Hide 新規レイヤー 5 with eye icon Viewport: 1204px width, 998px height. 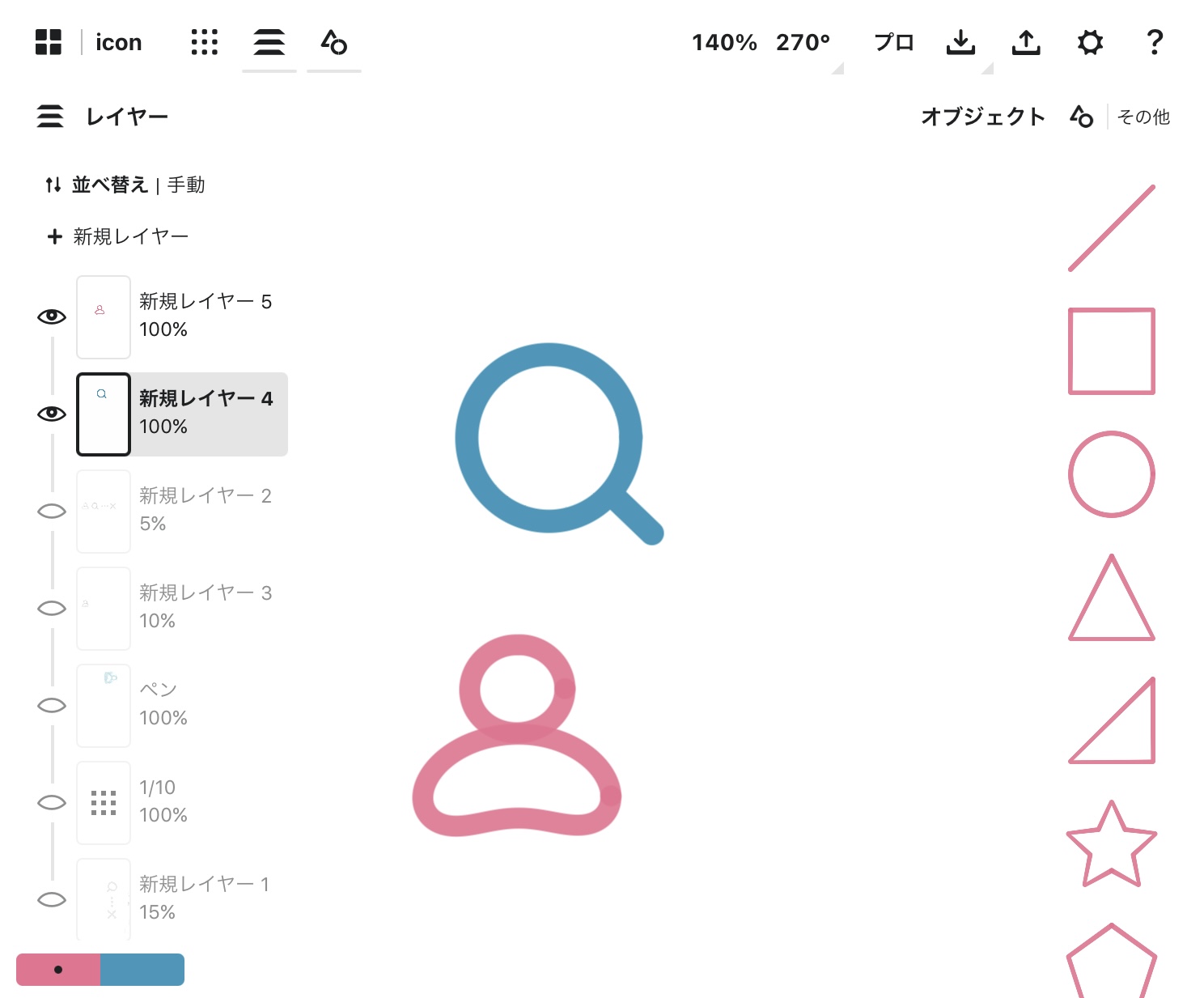click(x=52, y=316)
